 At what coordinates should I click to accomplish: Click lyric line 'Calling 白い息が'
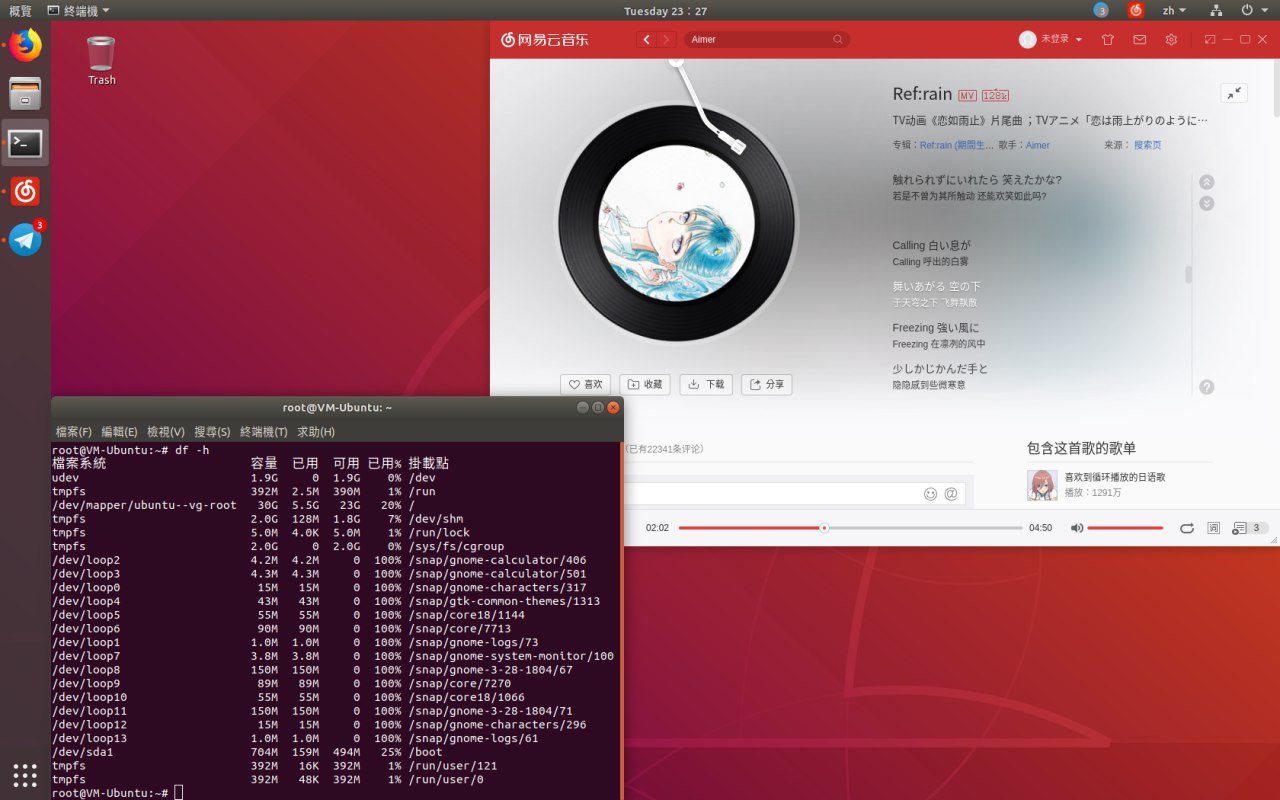click(931, 245)
